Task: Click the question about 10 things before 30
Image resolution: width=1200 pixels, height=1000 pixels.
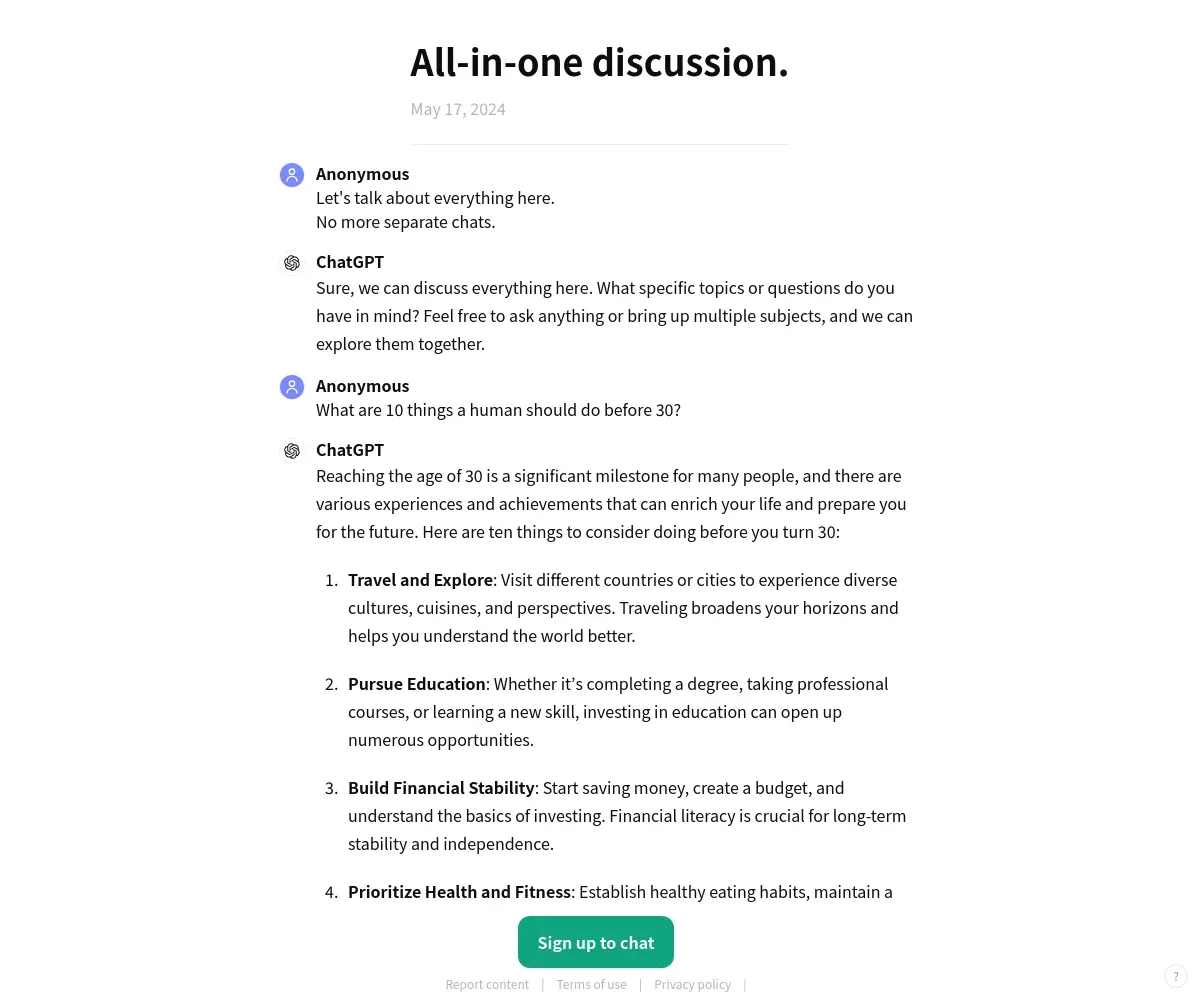Action: click(498, 410)
